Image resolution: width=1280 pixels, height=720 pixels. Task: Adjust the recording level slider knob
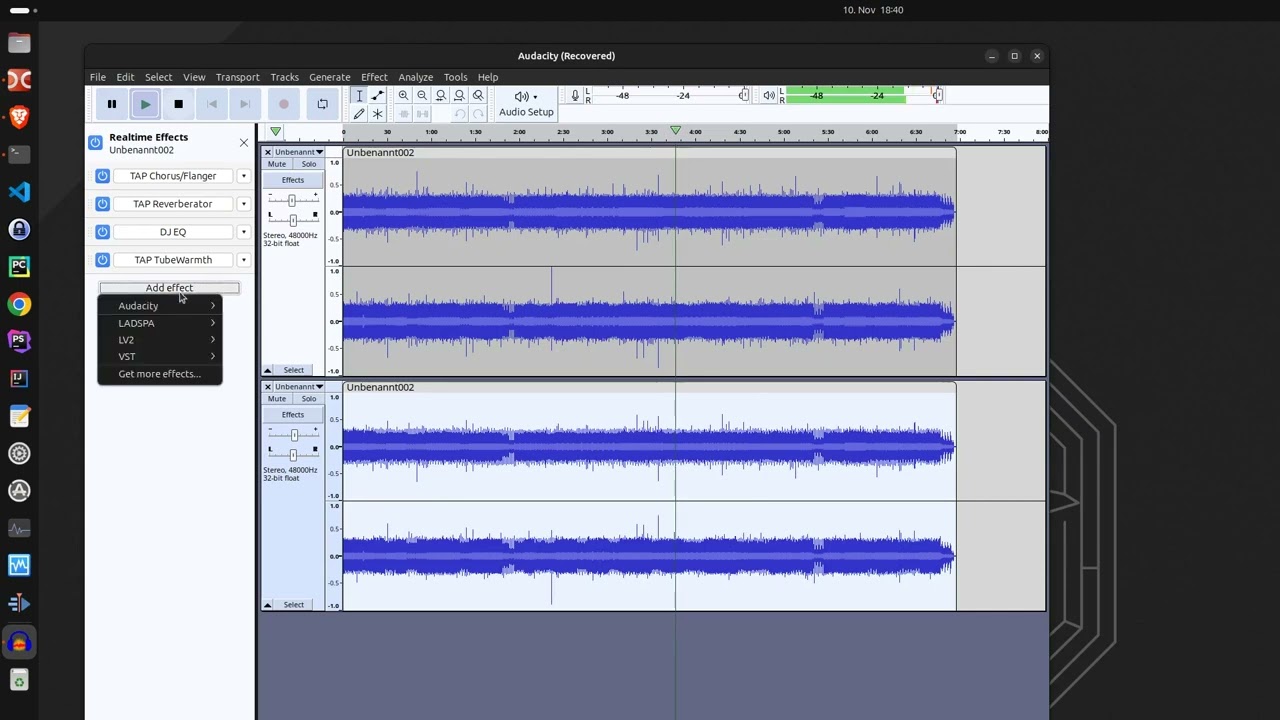[743, 95]
